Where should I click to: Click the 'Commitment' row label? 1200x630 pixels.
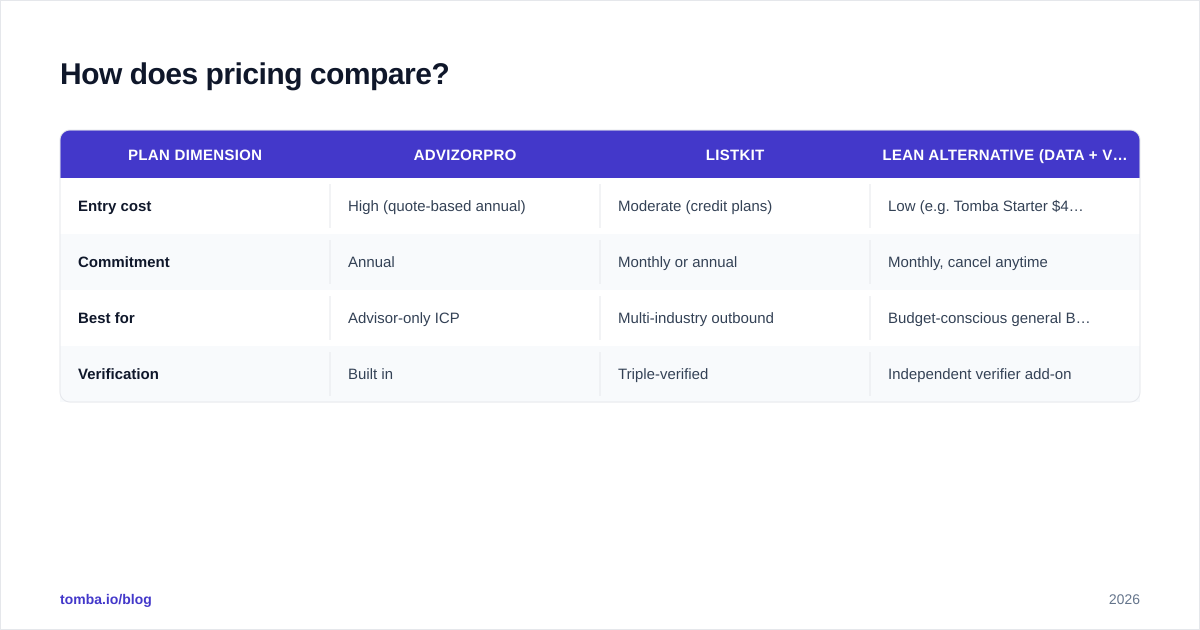[x=195, y=262]
